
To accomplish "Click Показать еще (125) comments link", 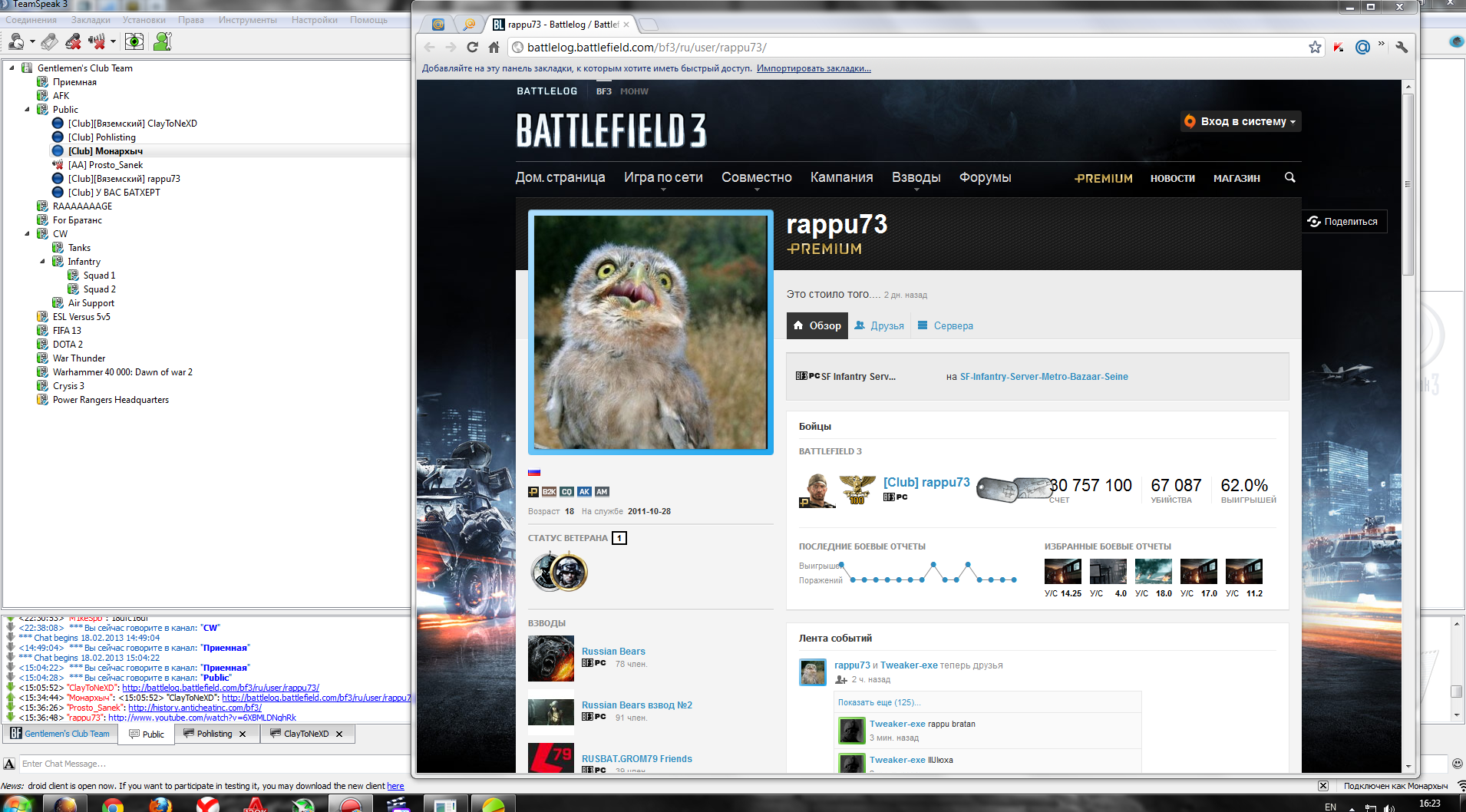I will point(879,702).
